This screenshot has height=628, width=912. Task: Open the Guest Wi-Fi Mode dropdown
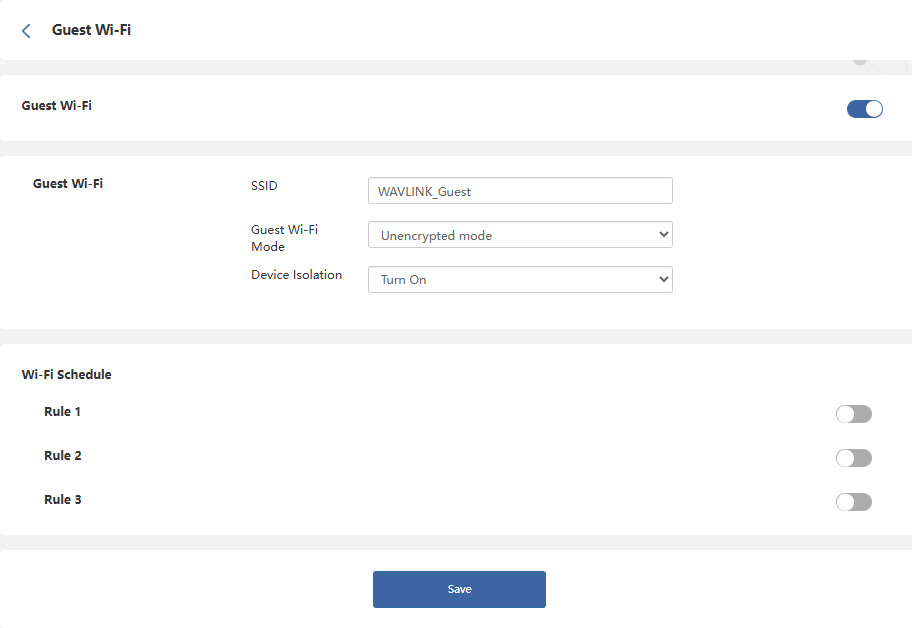click(520, 235)
